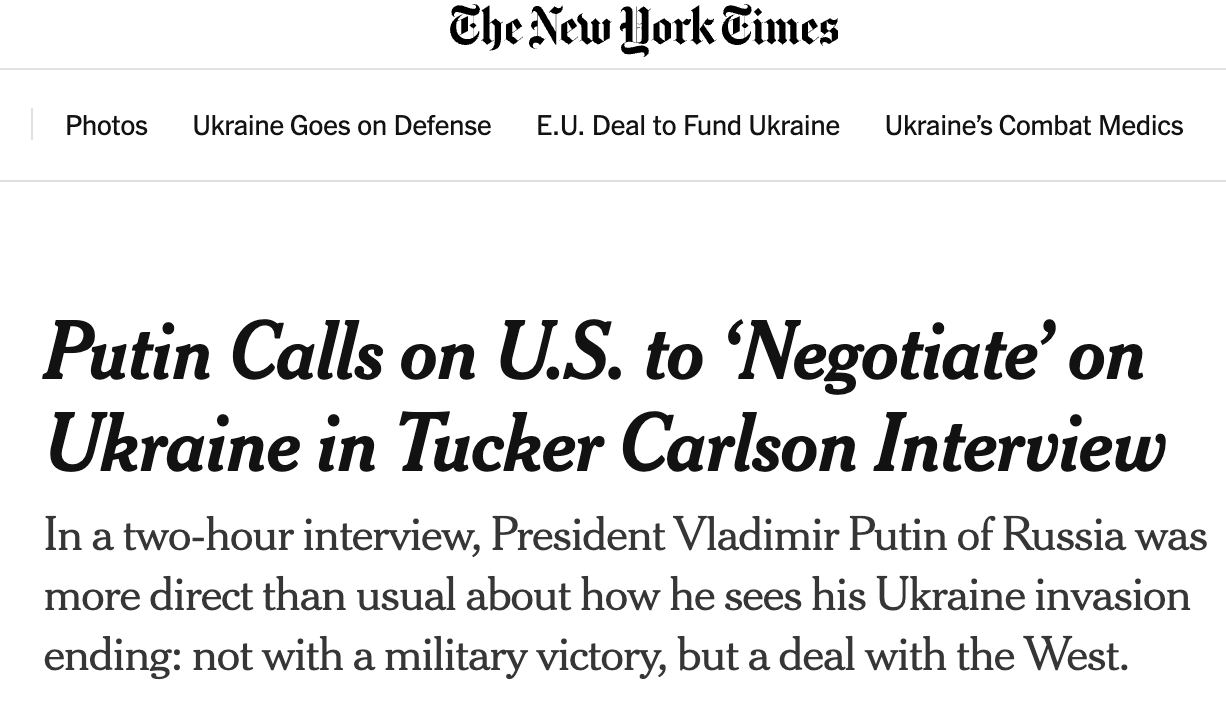This screenshot has width=1226, height=726.
Task: Open the E.U. Deal to Fund Ukraine link
Action: pos(688,126)
